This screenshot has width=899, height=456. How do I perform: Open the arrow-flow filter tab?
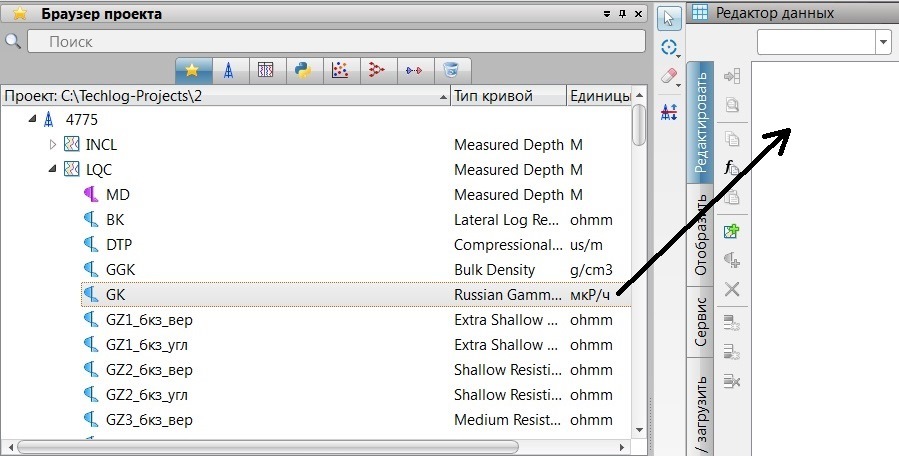(x=414, y=71)
